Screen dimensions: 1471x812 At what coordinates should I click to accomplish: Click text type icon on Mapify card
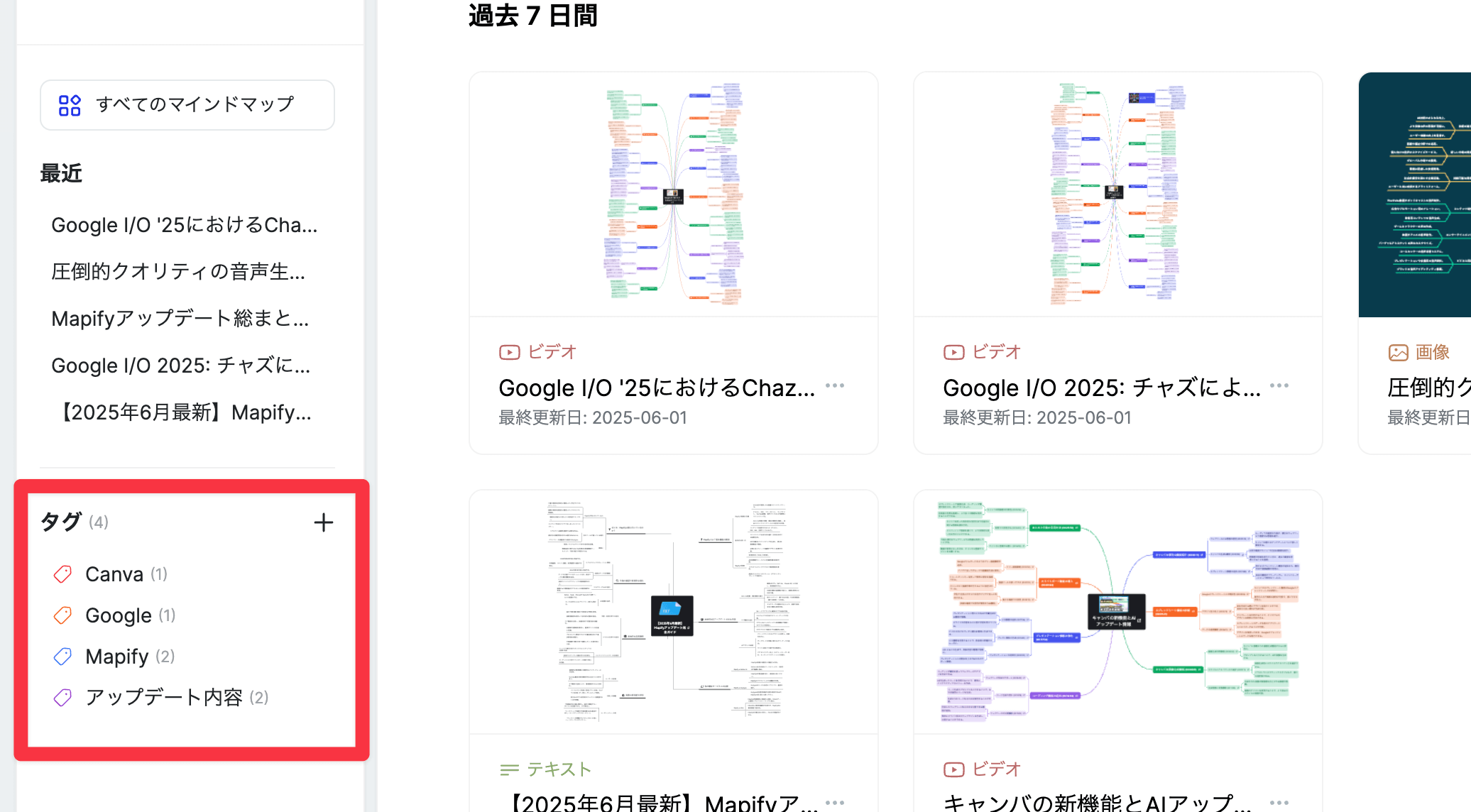click(509, 769)
